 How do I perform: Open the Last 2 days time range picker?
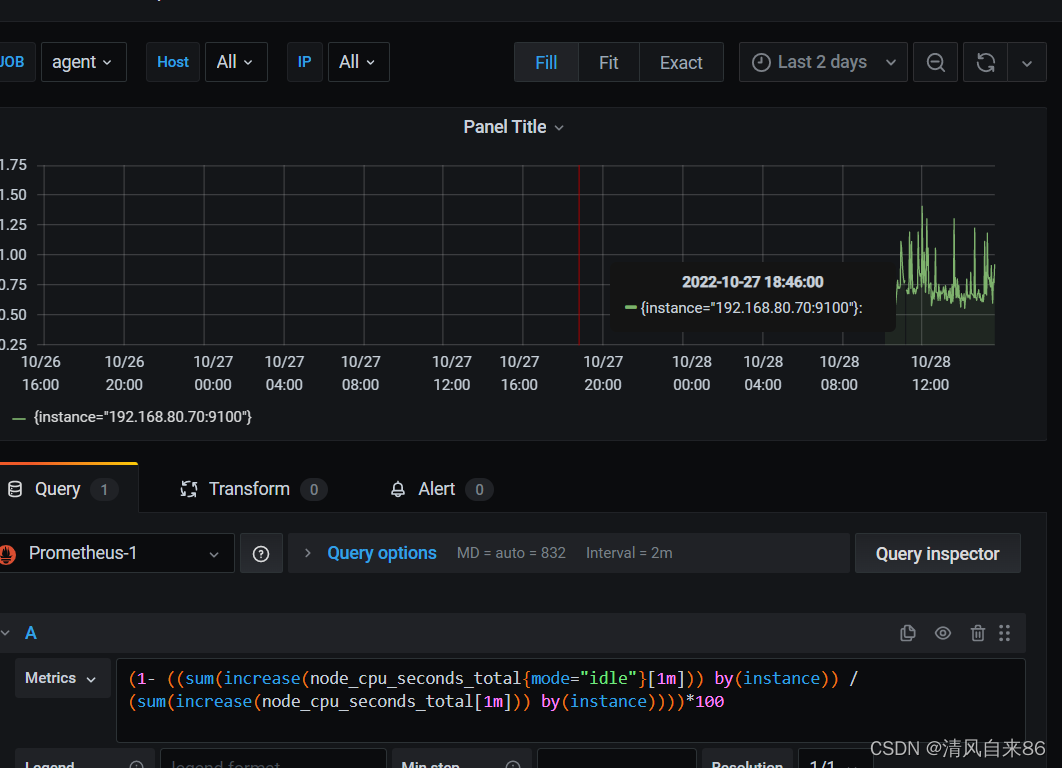pyautogui.click(x=822, y=62)
